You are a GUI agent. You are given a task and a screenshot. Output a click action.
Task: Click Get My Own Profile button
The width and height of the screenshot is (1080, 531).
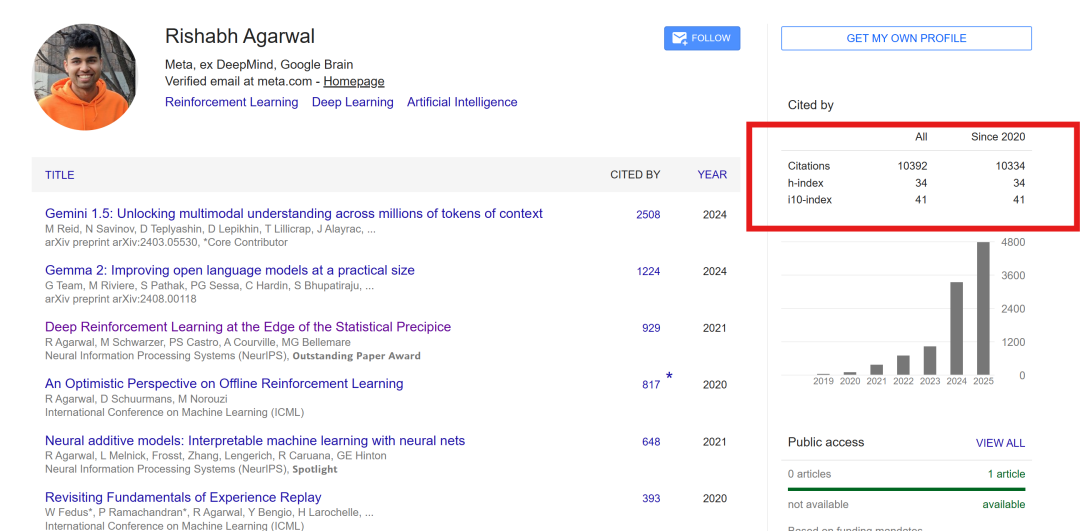pyautogui.click(x=906, y=39)
